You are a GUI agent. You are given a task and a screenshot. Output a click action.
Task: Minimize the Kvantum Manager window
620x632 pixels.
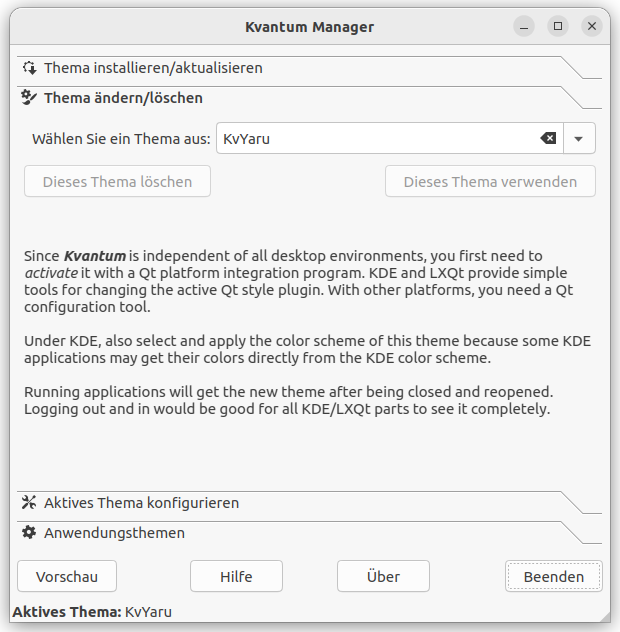click(x=524, y=26)
